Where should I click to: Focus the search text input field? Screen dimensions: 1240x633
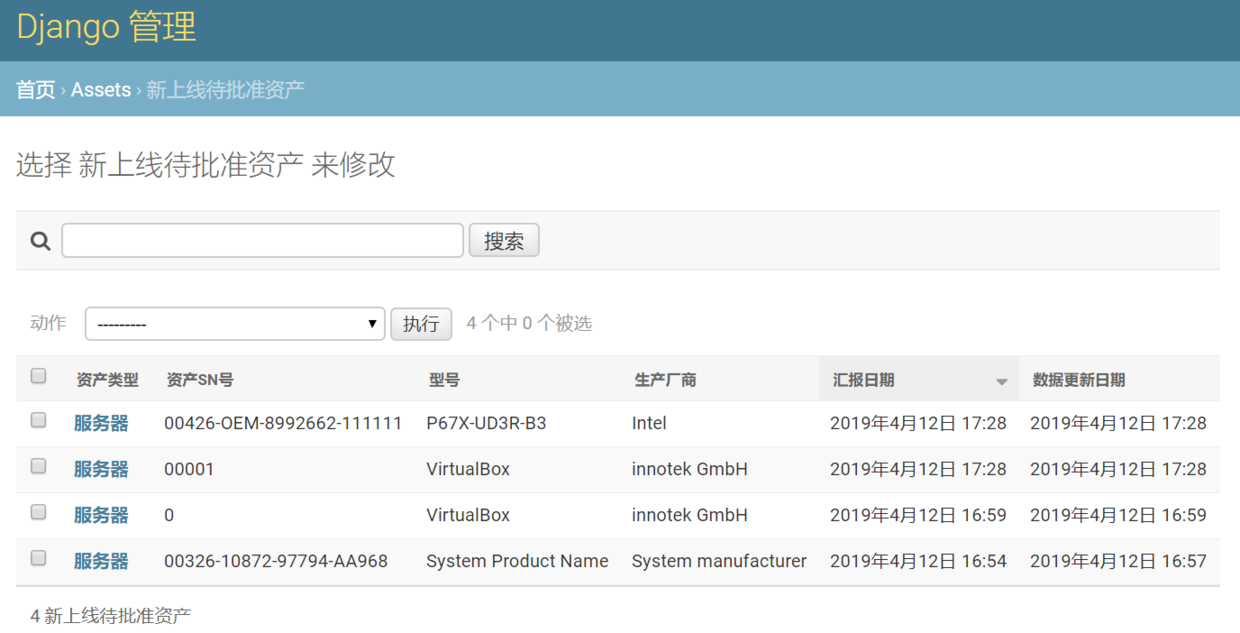point(263,241)
